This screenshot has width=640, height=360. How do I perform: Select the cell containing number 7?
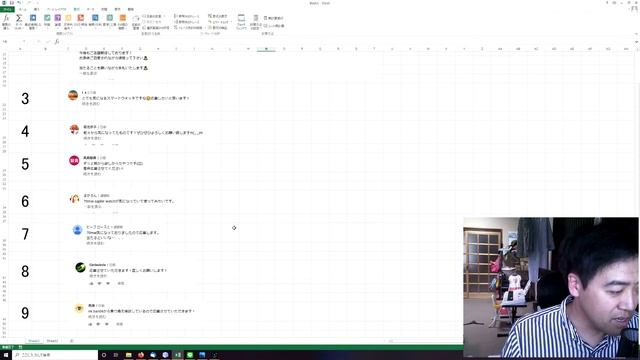tap(25, 234)
